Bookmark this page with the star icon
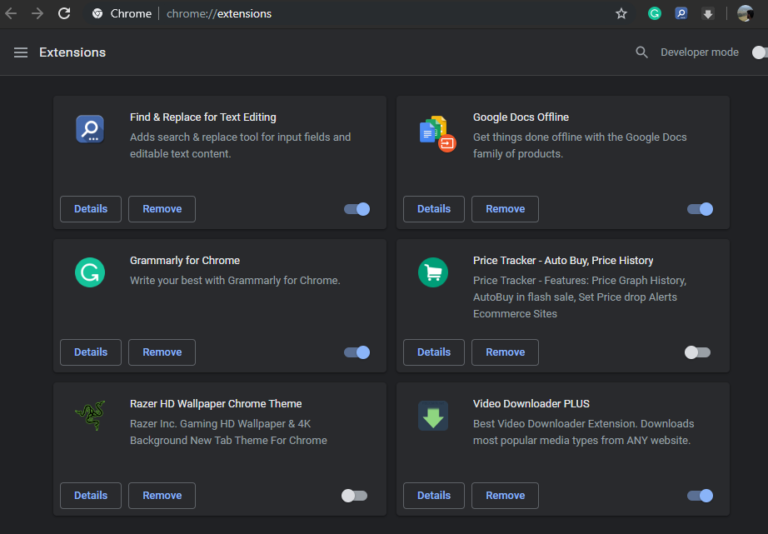The width and height of the screenshot is (768, 534). [x=621, y=14]
